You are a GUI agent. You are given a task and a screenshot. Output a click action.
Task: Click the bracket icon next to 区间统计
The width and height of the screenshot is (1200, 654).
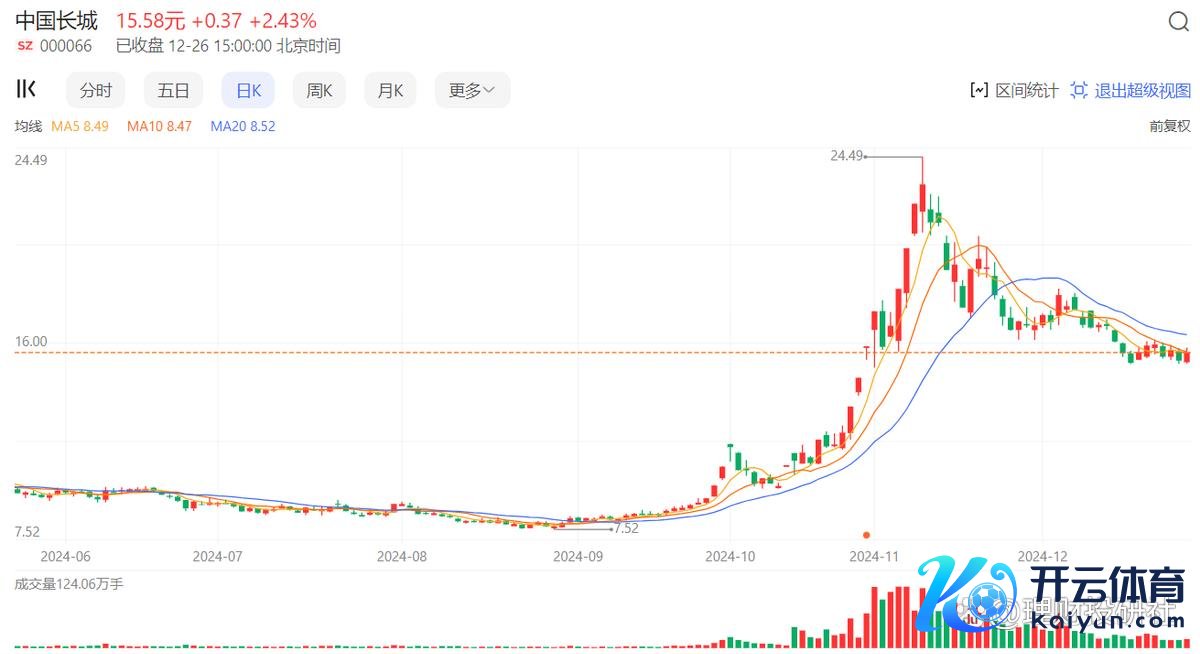coord(979,90)
